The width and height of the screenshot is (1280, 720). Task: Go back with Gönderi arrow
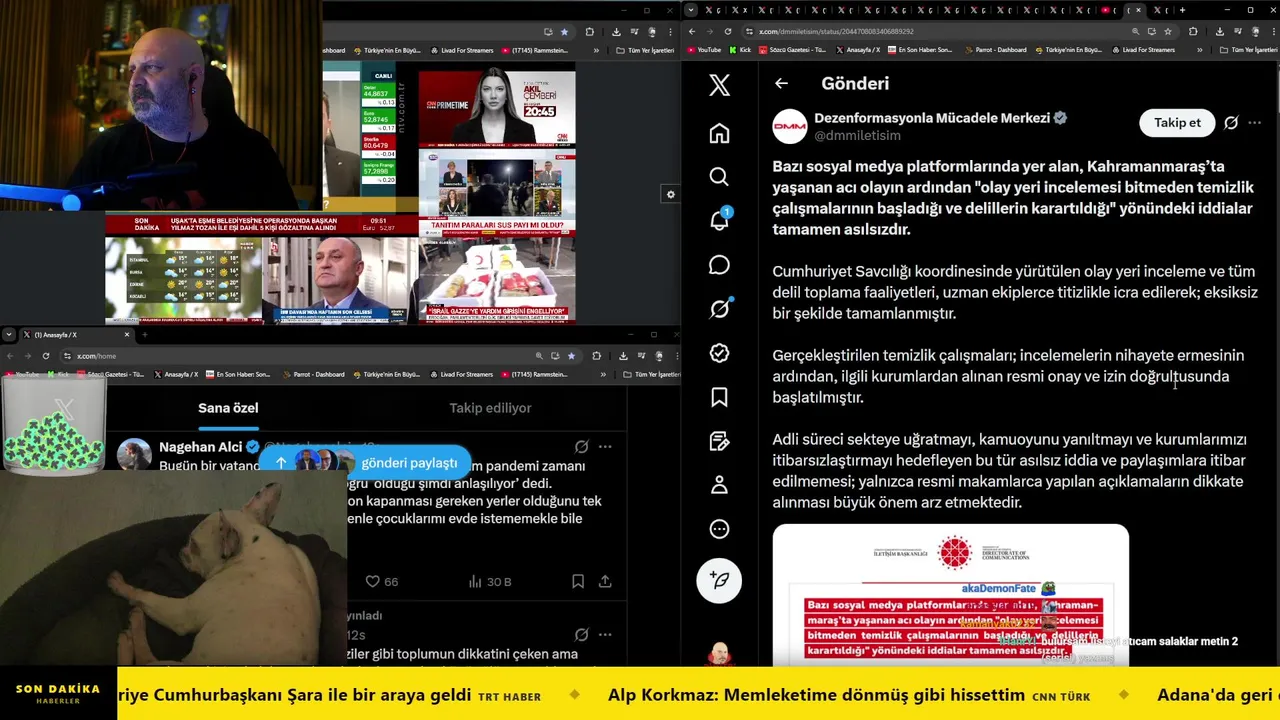tap(781, 84)
